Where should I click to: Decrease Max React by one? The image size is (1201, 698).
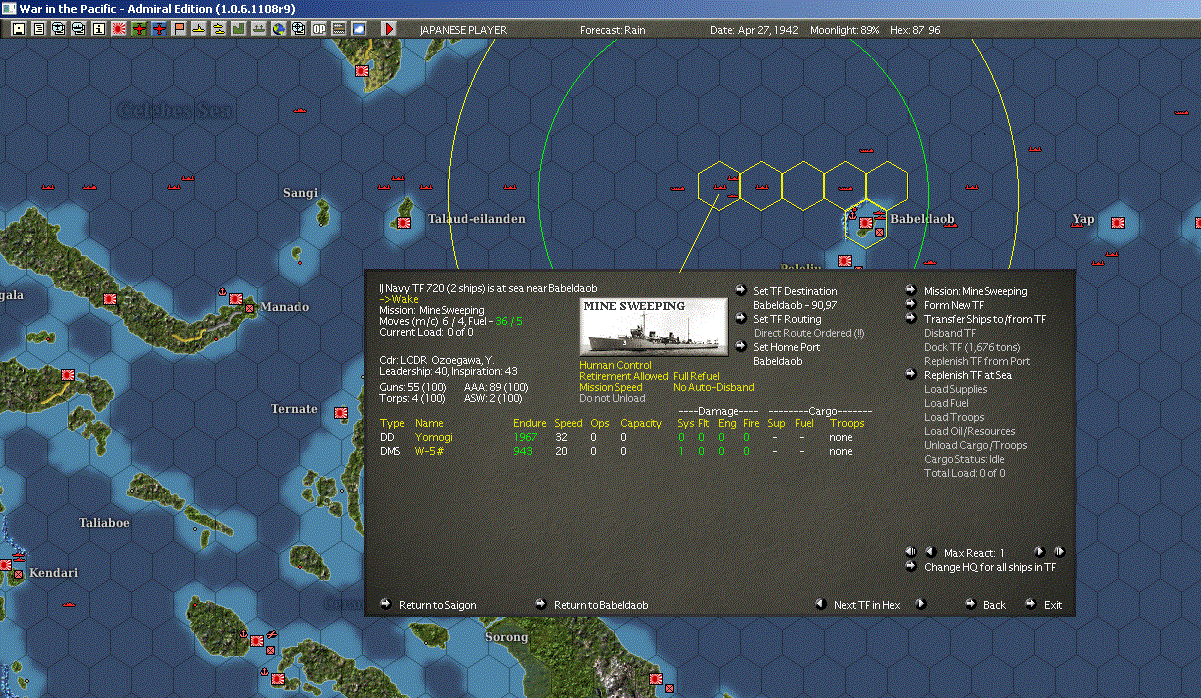929,552
